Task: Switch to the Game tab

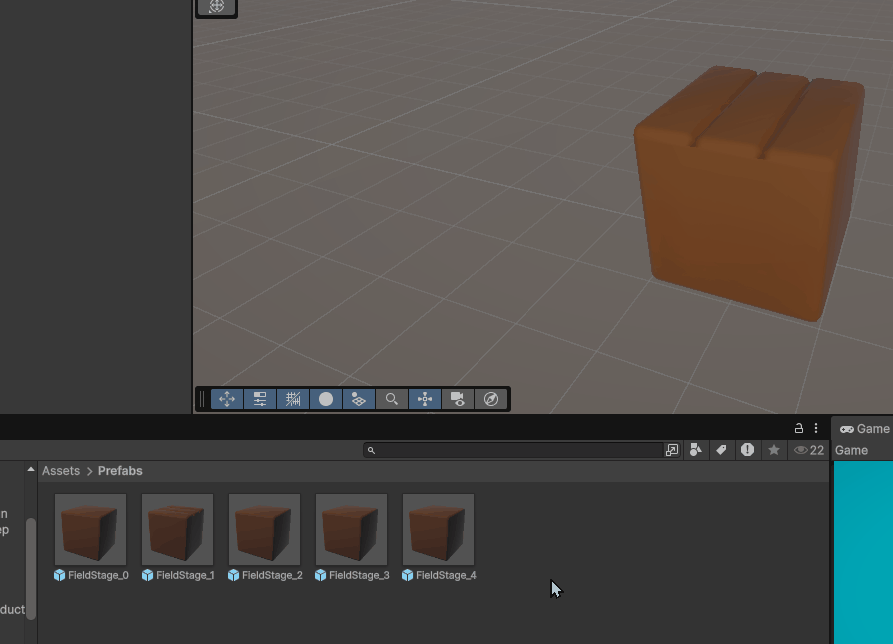Action: coord(864,428)
